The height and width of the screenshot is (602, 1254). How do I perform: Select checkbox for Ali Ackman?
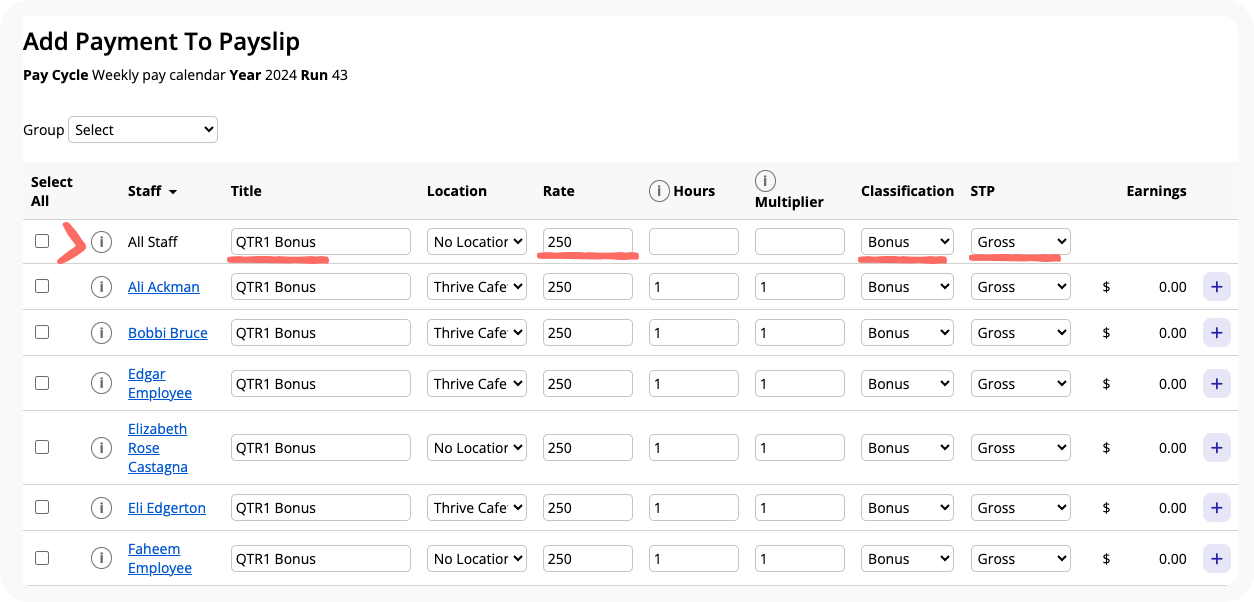(42, 286)
